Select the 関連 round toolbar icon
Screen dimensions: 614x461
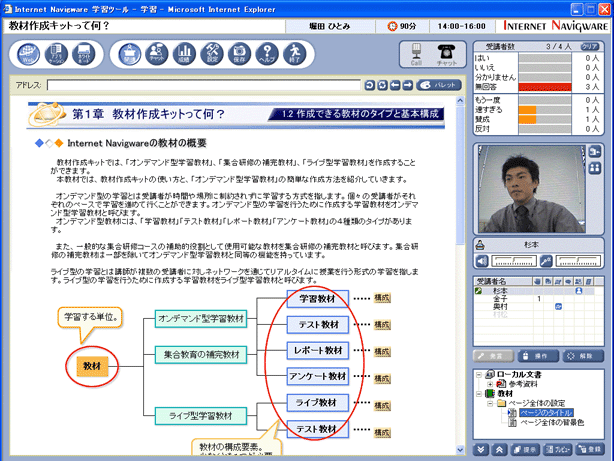(130, 54)
